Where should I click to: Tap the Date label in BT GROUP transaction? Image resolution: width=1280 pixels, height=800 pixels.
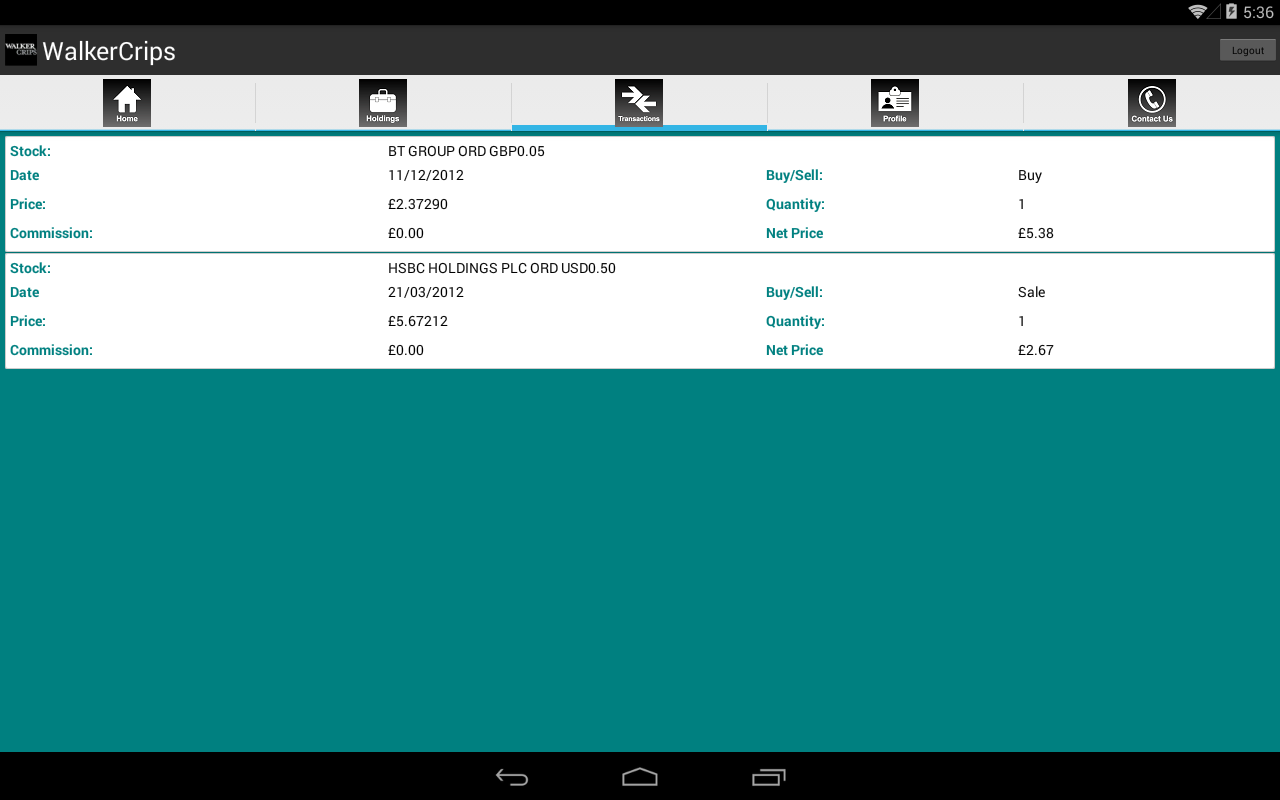[25, 175]
